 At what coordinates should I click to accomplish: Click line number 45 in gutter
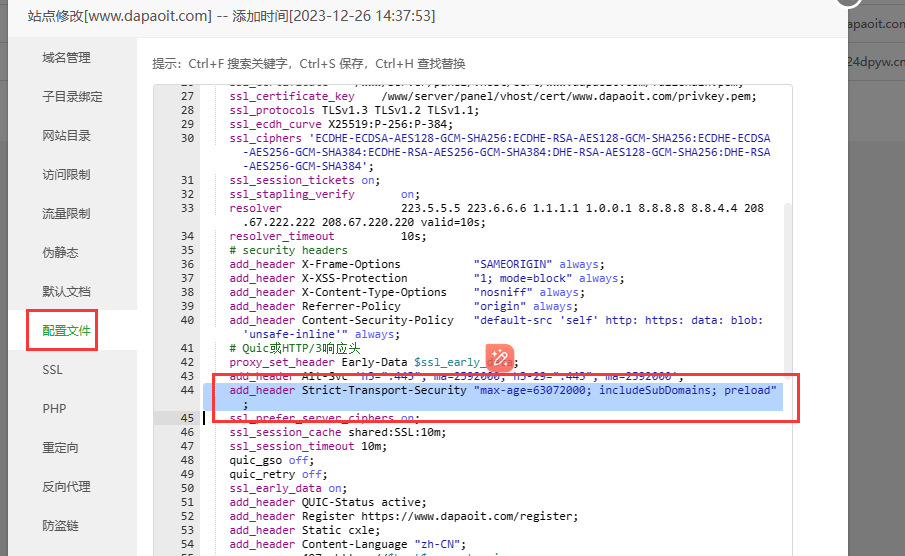187,418
